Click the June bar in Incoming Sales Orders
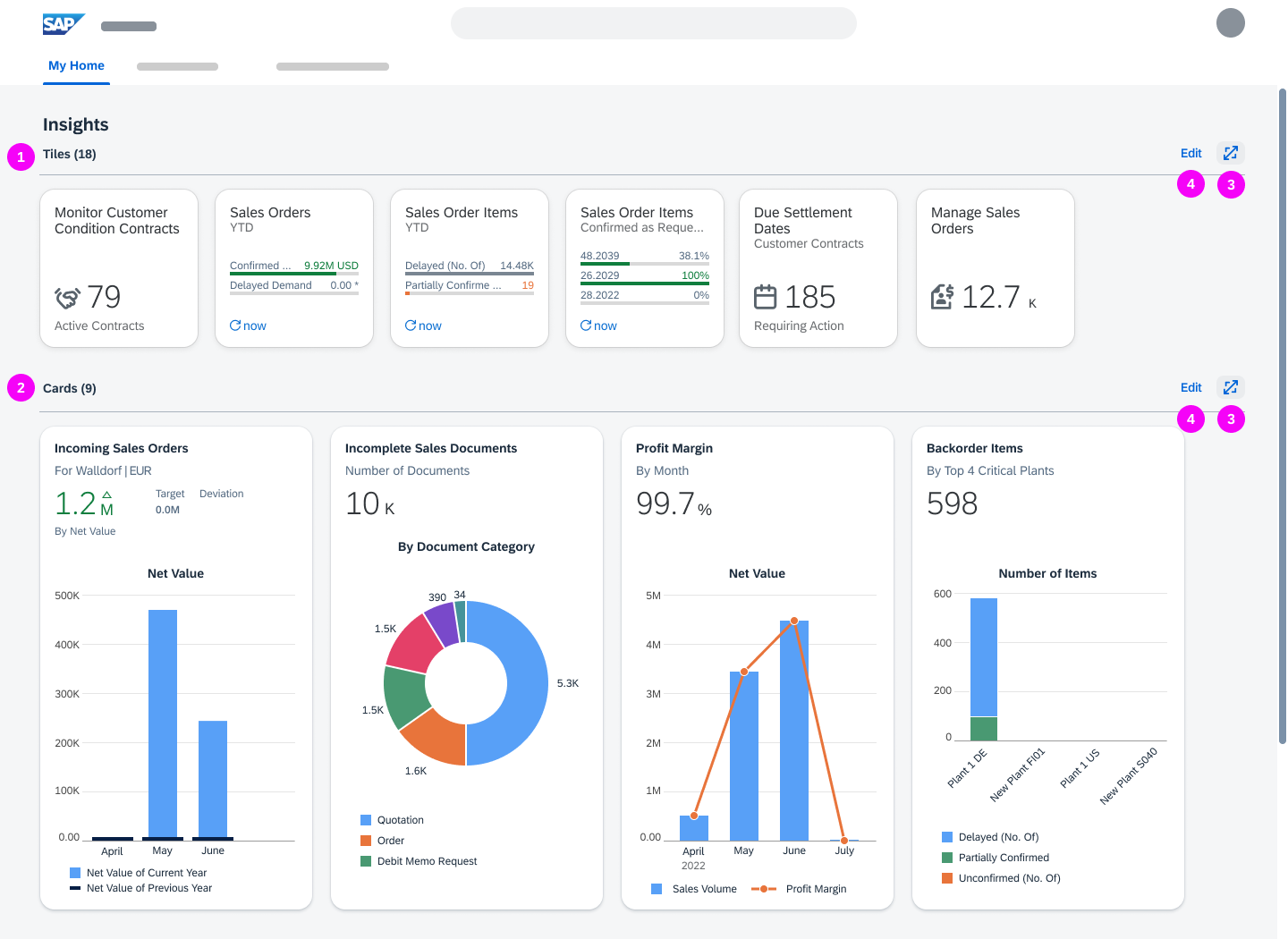 click(213, 779)
